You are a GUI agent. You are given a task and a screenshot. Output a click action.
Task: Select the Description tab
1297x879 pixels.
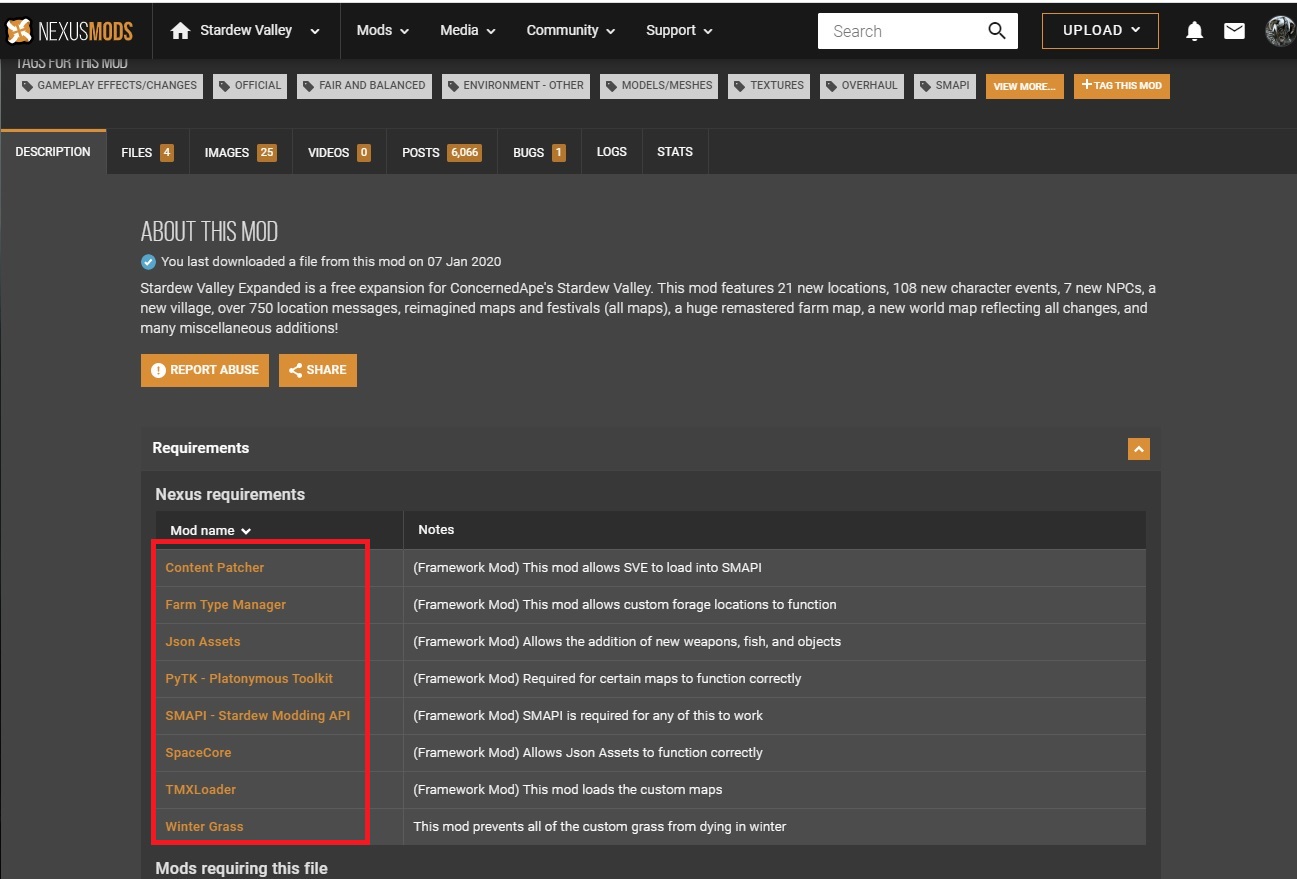pyautogui.click(x=53, y=152)
